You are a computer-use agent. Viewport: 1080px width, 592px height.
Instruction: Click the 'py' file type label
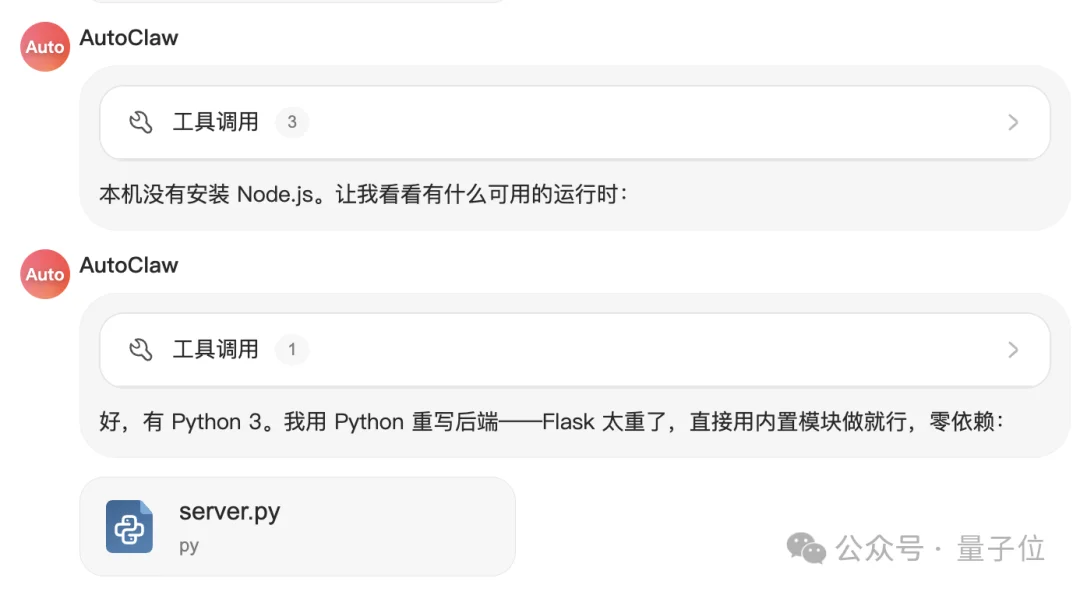pyautogui.click(x=189, y=547)
